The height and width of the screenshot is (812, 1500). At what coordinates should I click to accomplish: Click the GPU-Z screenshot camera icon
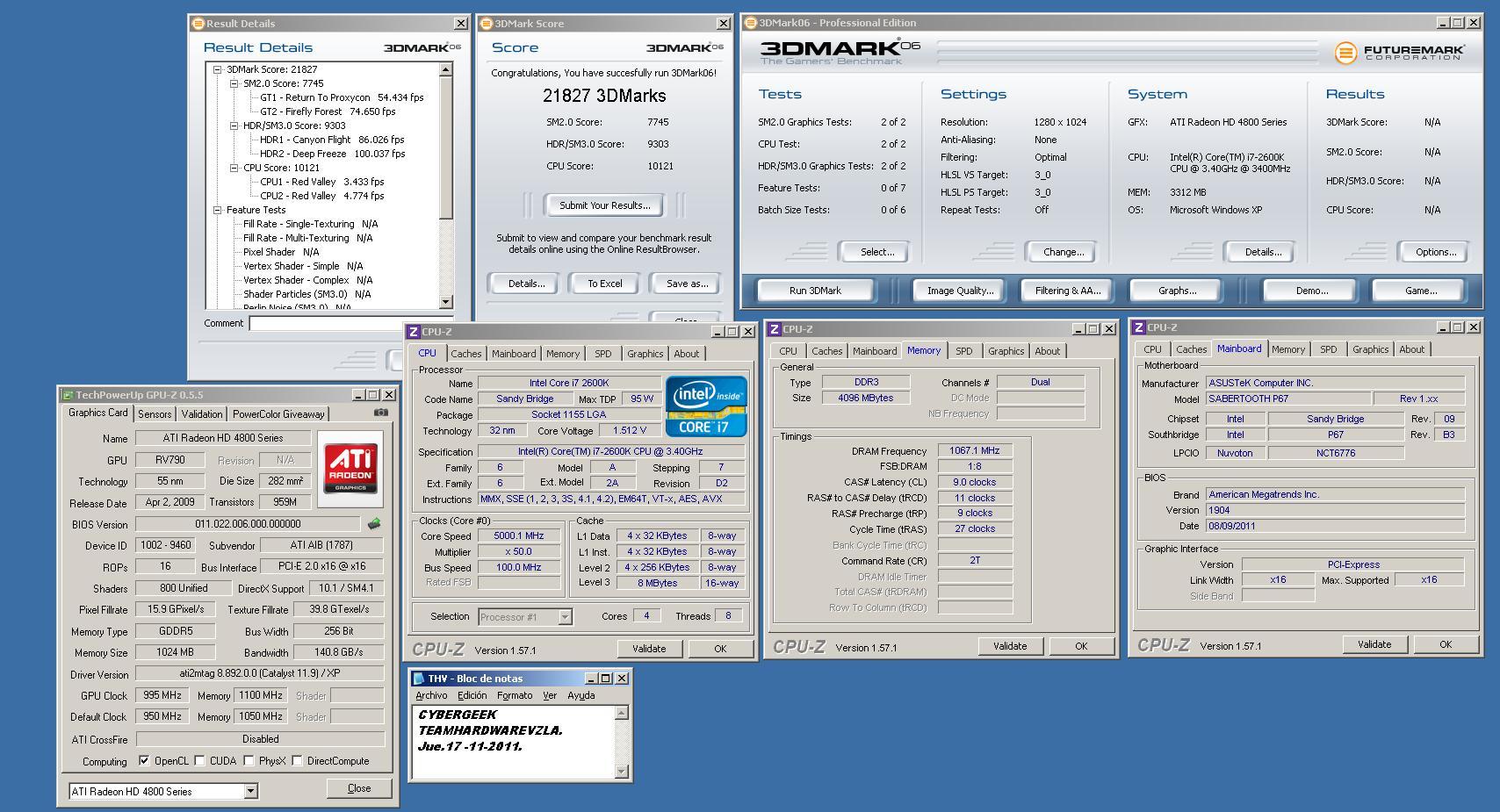pos(380,413)
